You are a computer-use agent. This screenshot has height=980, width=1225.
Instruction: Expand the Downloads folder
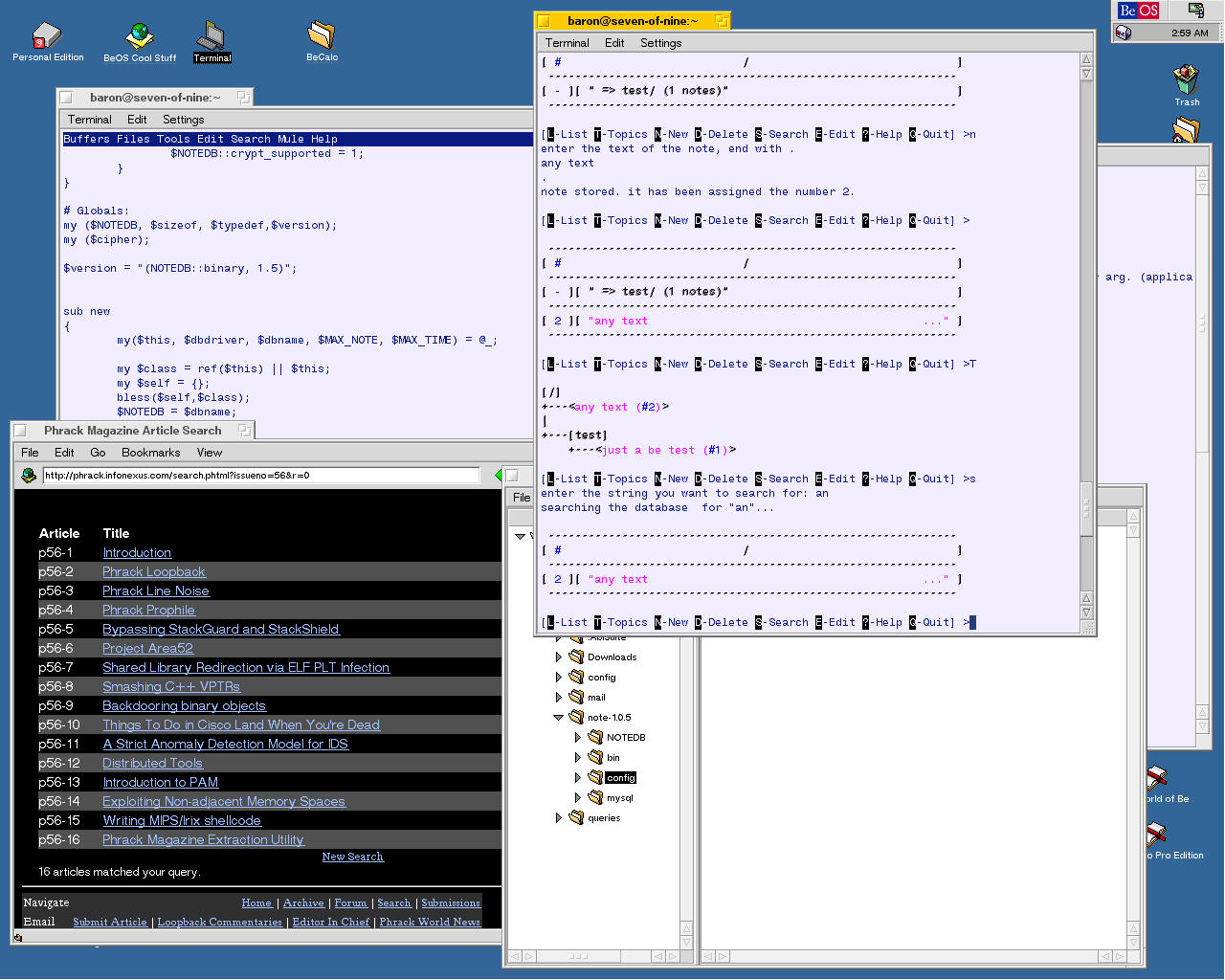point(559,657)
